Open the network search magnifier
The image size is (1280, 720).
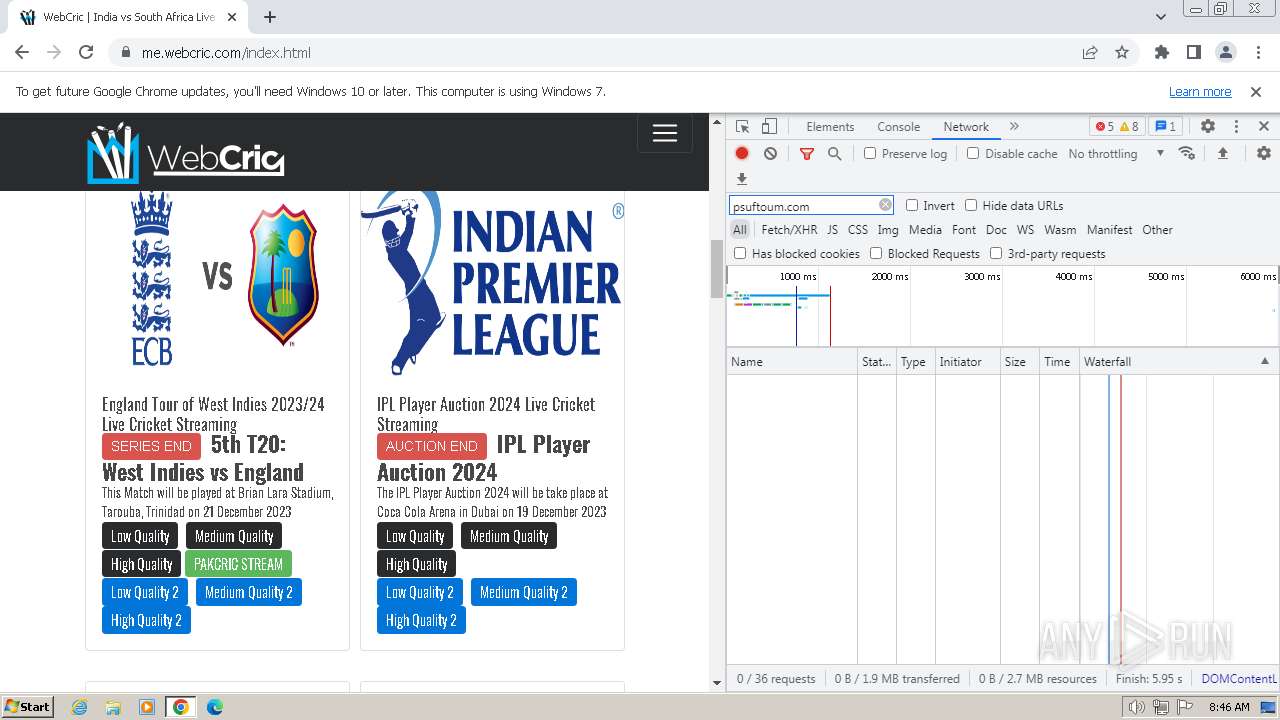[x=834, y=154]
